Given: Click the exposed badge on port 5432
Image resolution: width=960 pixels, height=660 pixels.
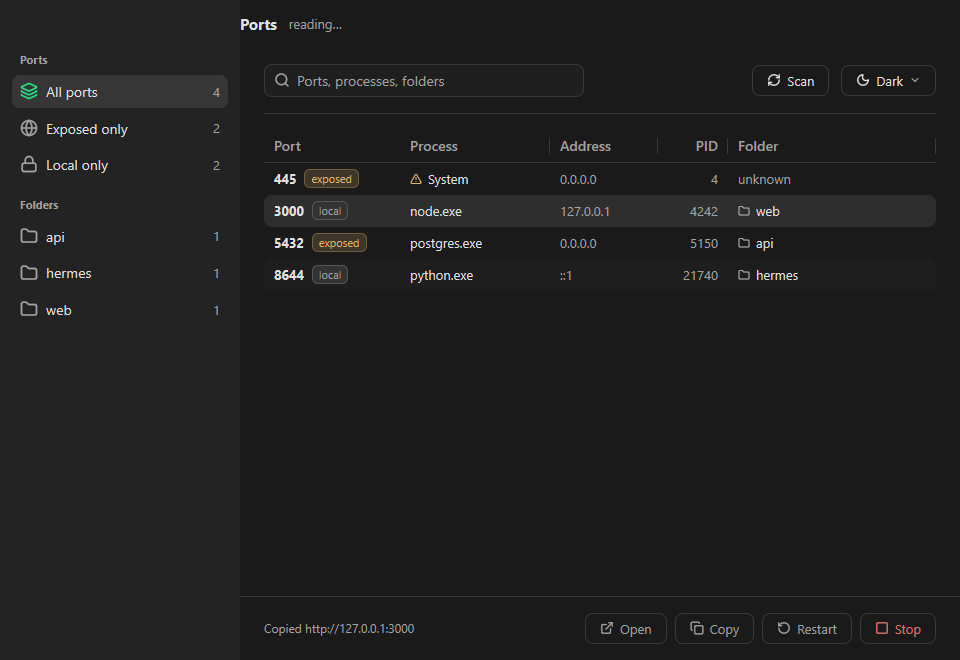Looking at the screenshot, I should (339, 242).
